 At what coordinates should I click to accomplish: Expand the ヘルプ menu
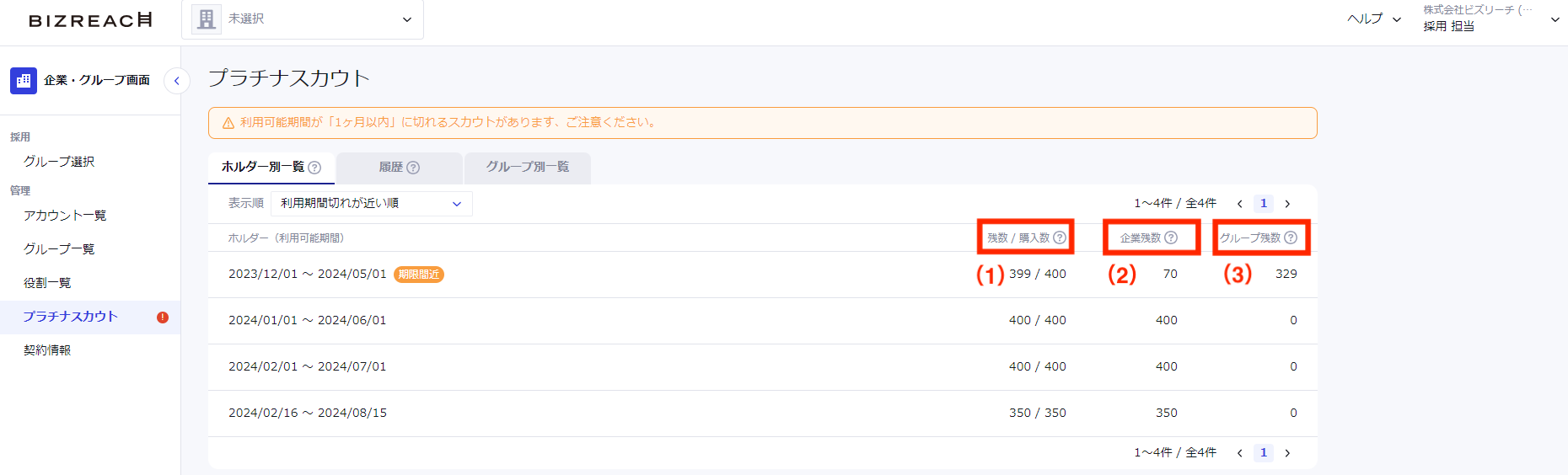tap(1374, 19)
